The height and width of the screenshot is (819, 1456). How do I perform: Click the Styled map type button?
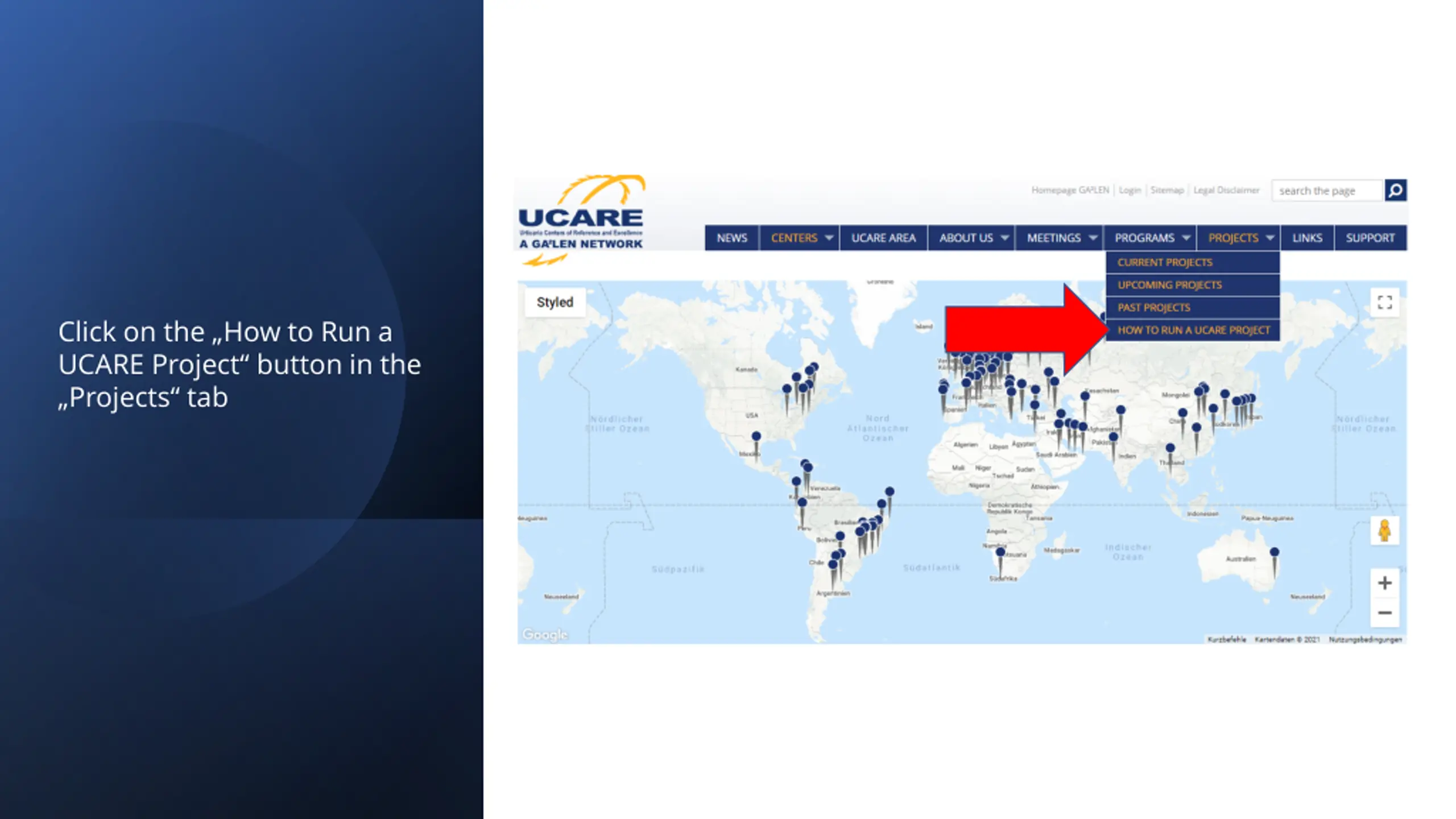(555, 303)
